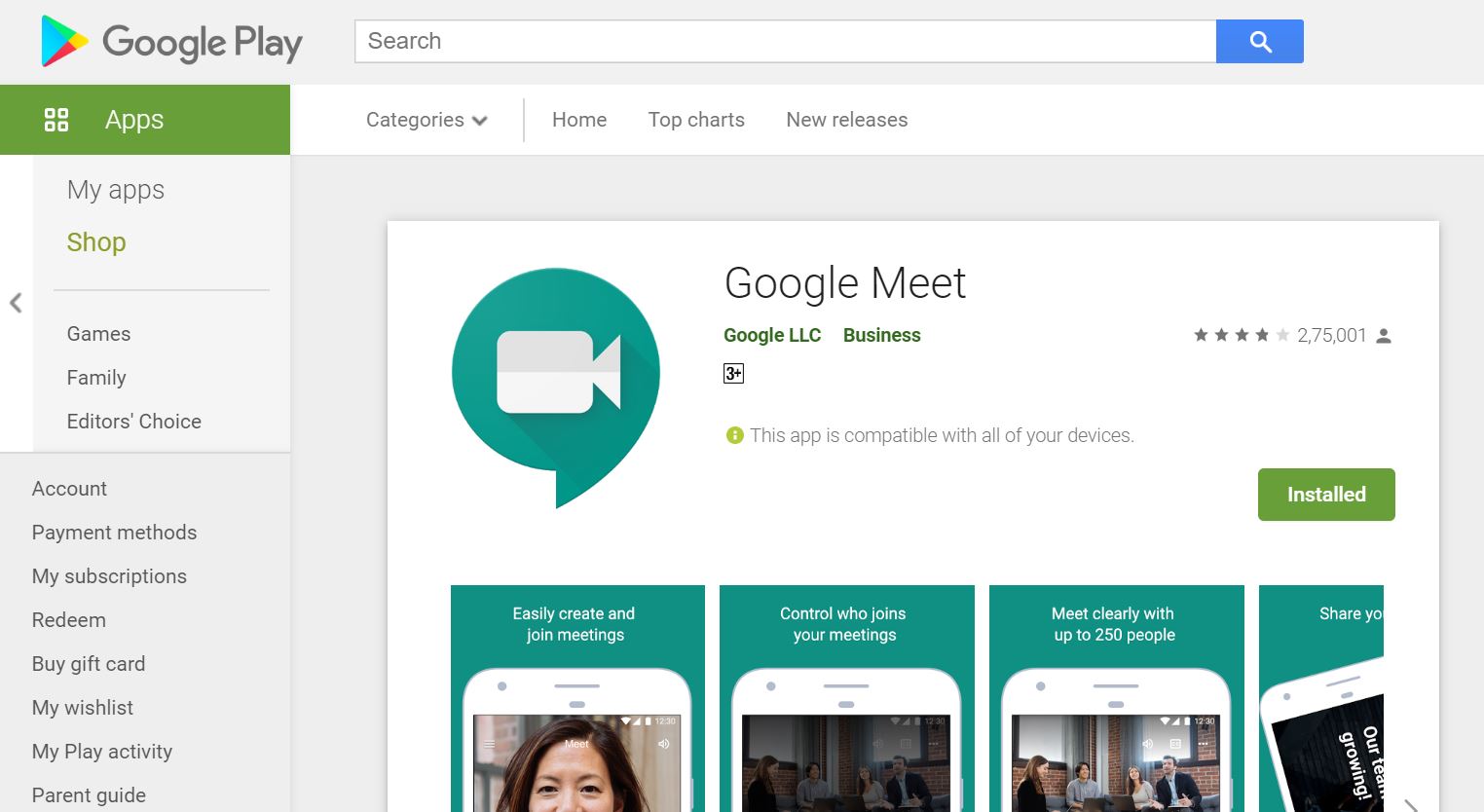Screen dimensions: 1484x812
Task: Open the Account page
Action: click(69, 489)
